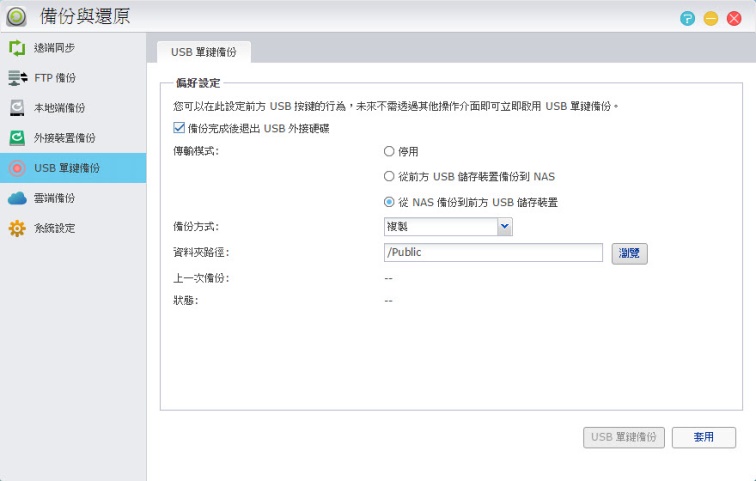Choose 從前方 USB 儲存裝置備份到 NAS
Viewport: 756px width, 481px height.
pyautogui.click(x=389, y=177)
